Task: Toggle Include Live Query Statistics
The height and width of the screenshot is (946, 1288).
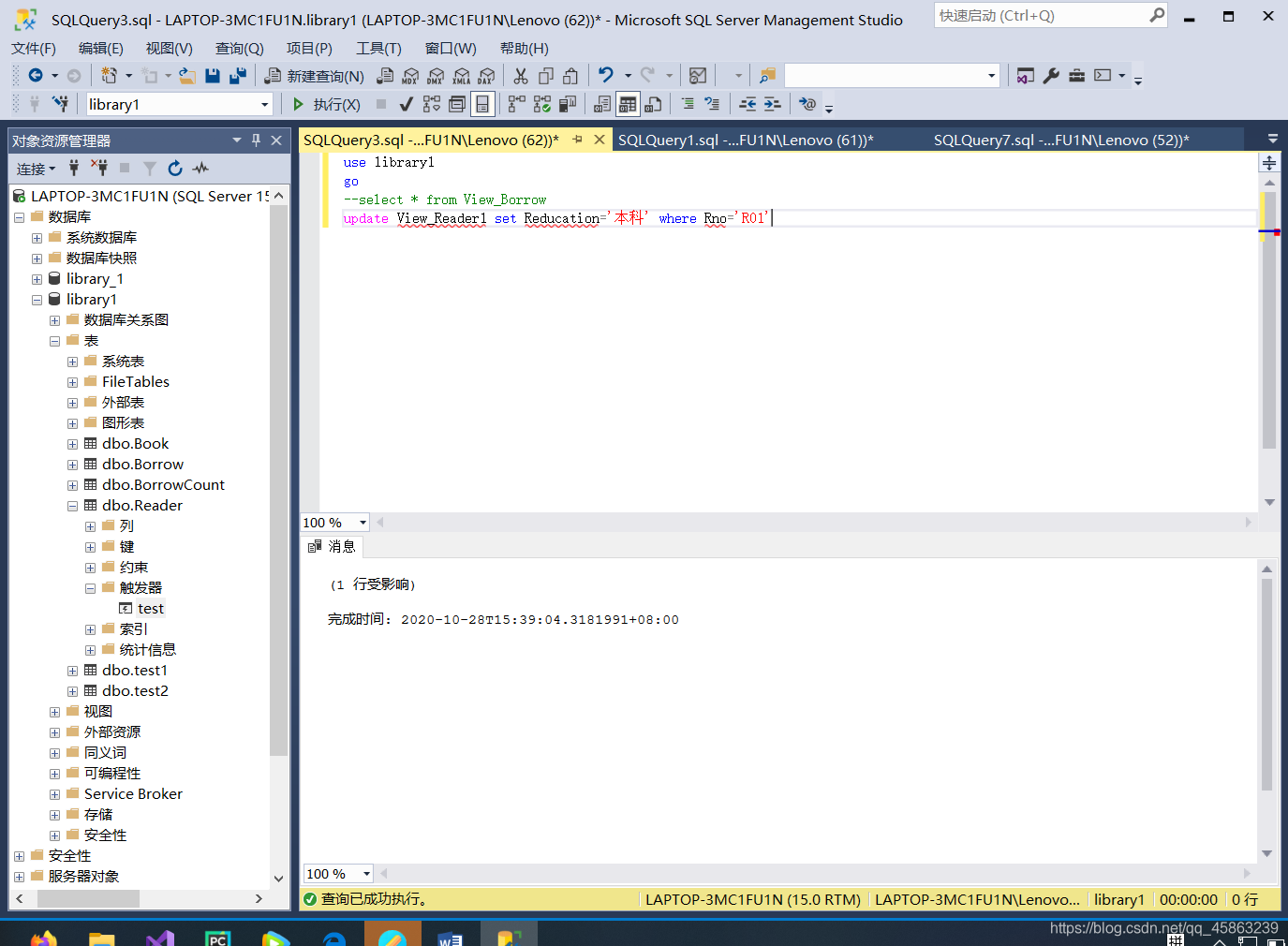Action: click(542, 104)
